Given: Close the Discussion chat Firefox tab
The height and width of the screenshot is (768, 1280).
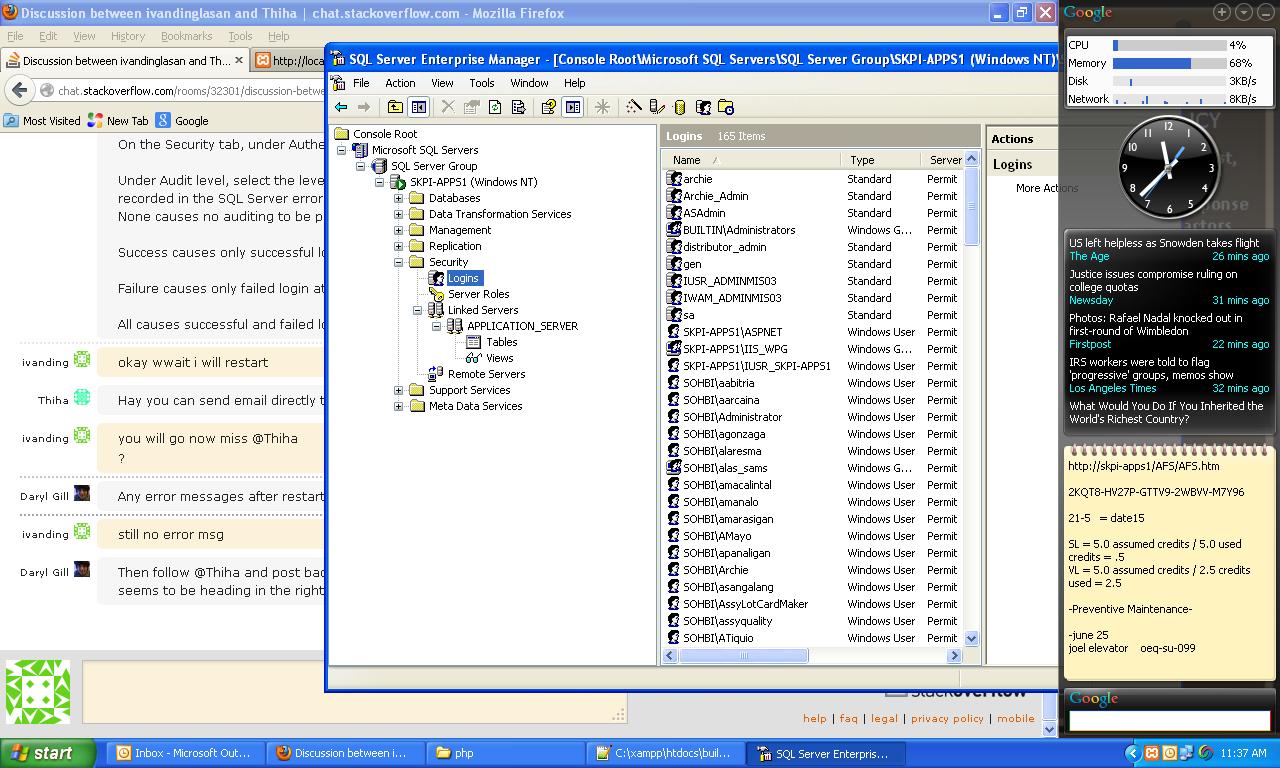Looking at the screenshot, I should point(238,60).
